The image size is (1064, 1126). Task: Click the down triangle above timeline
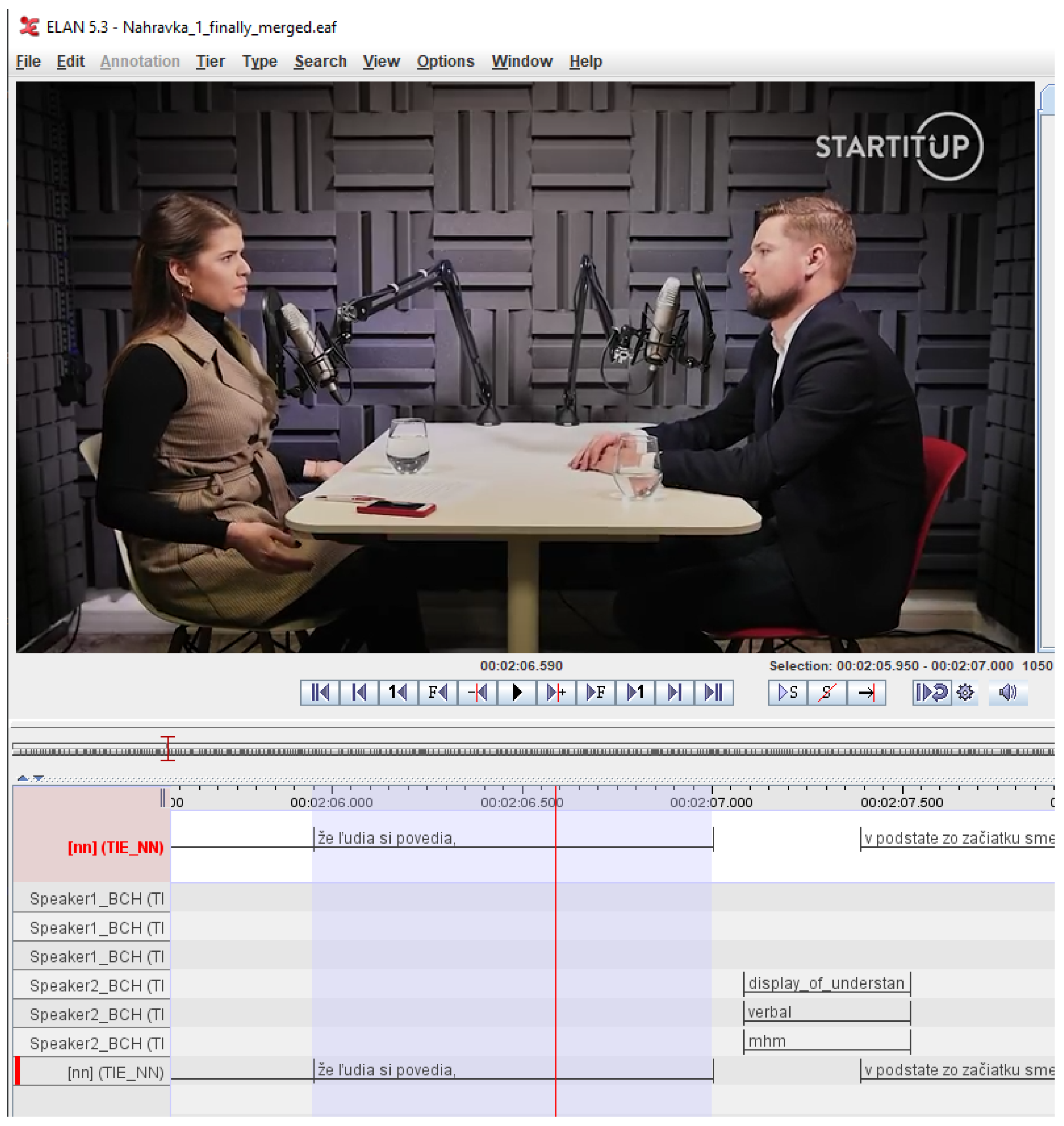point(38,778)
